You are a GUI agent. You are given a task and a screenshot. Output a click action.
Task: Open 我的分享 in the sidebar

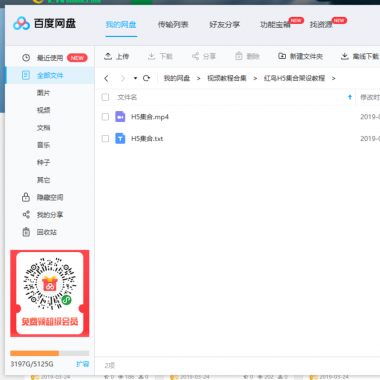(x=50, y=215)
